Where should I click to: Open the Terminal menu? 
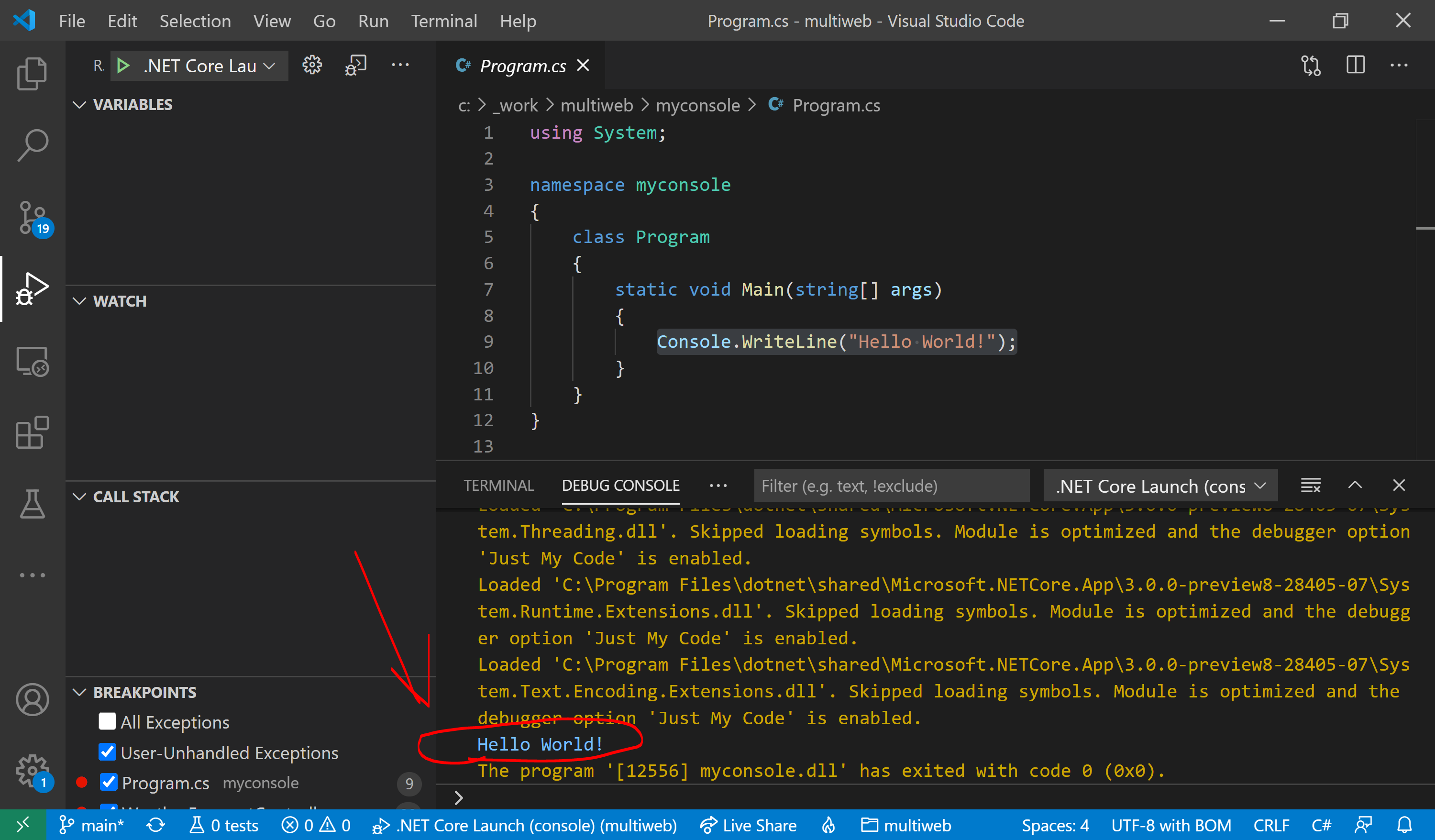click(444, 21)
